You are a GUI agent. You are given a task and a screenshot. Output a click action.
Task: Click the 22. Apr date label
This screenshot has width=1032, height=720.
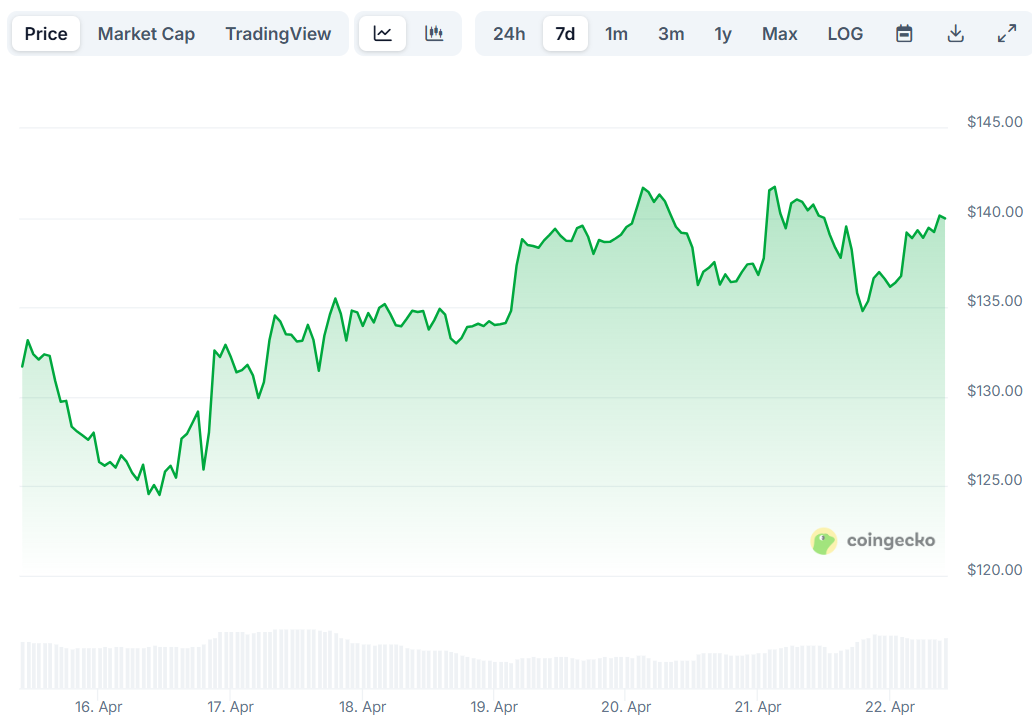pyautogui.click(x=889, y=707)
